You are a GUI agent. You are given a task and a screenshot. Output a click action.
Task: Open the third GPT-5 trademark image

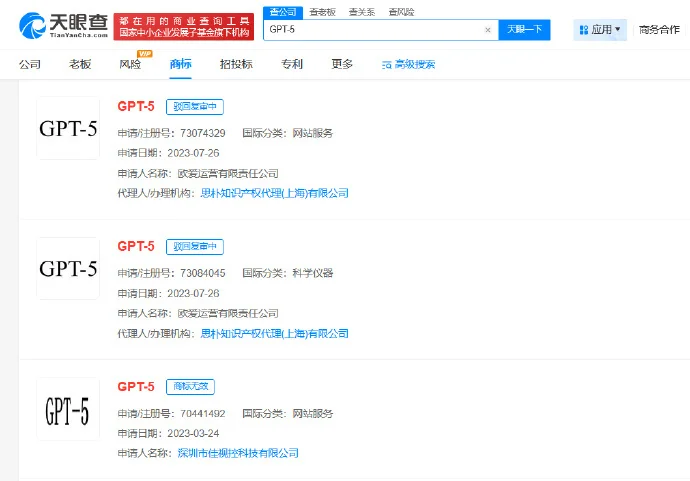pyautogui.click(x=68, y=409)
